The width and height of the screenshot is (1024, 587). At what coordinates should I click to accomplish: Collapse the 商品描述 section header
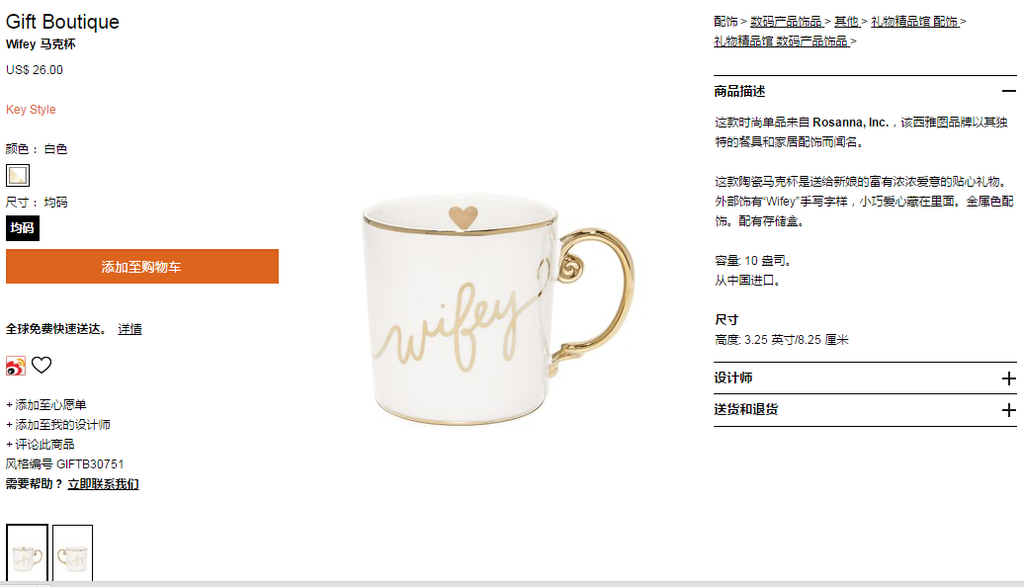click(x=865, y=91)
